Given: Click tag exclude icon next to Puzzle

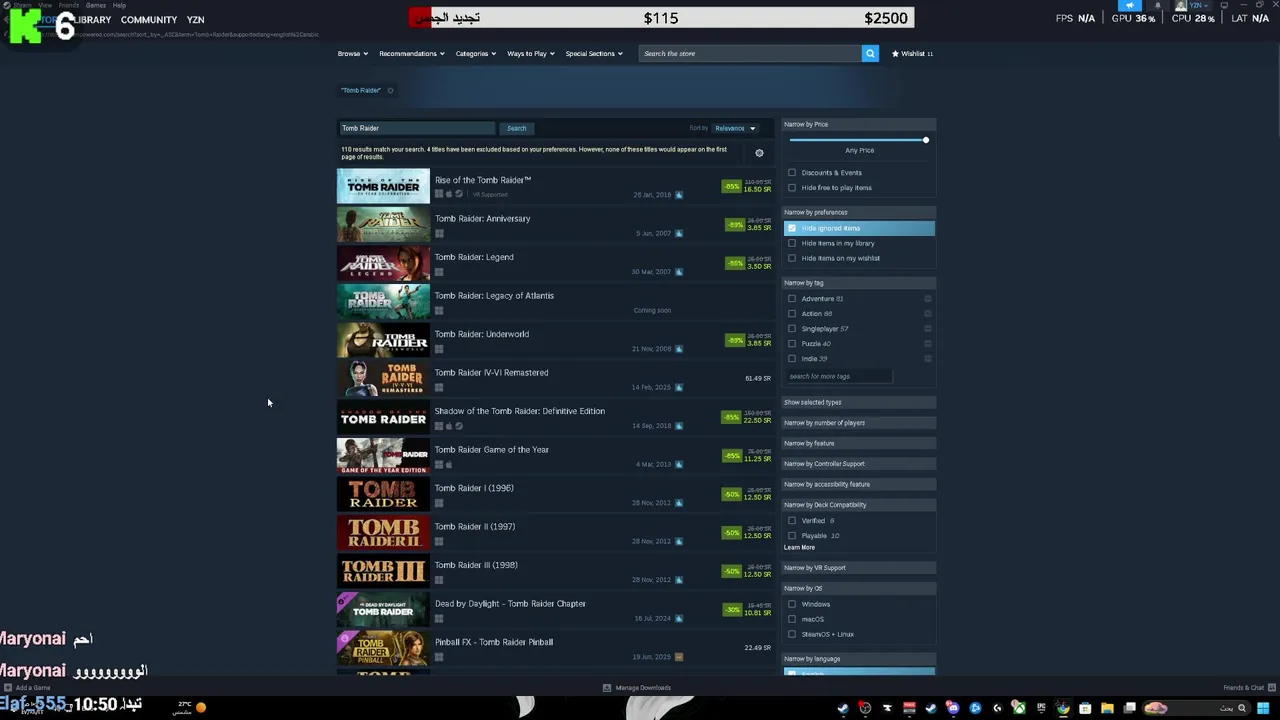Looking at the screenshot, I should [x=927, y=343].
